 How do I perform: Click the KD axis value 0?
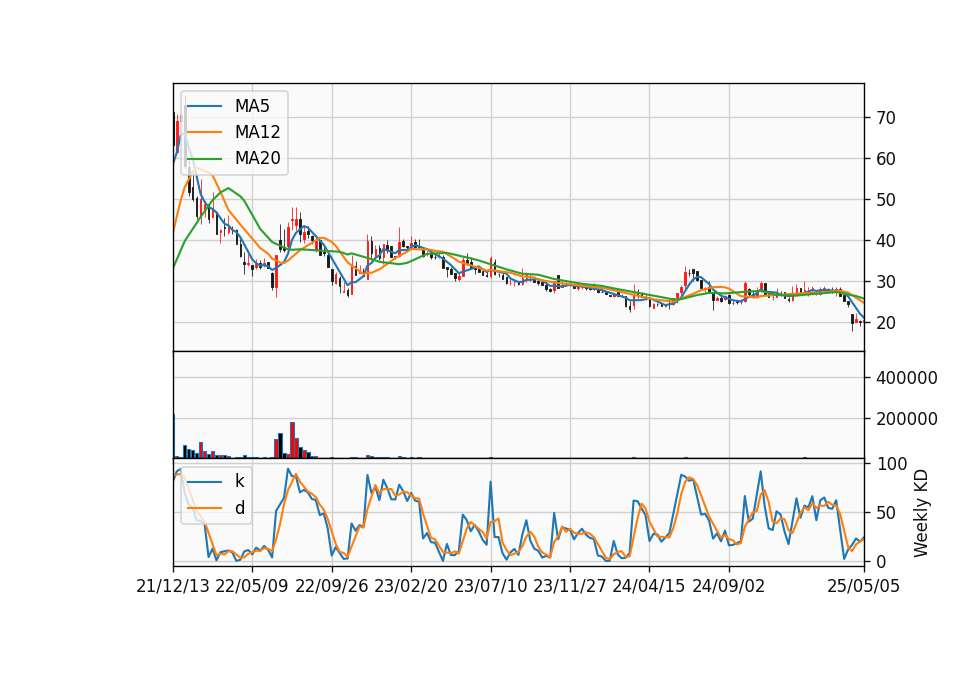(x=880, y=561)
